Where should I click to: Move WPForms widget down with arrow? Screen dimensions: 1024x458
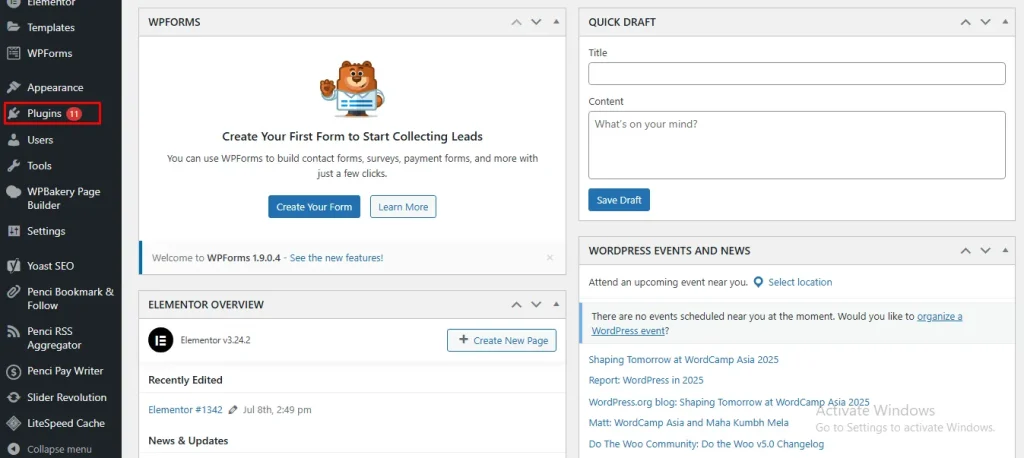[x=536, y=22]
